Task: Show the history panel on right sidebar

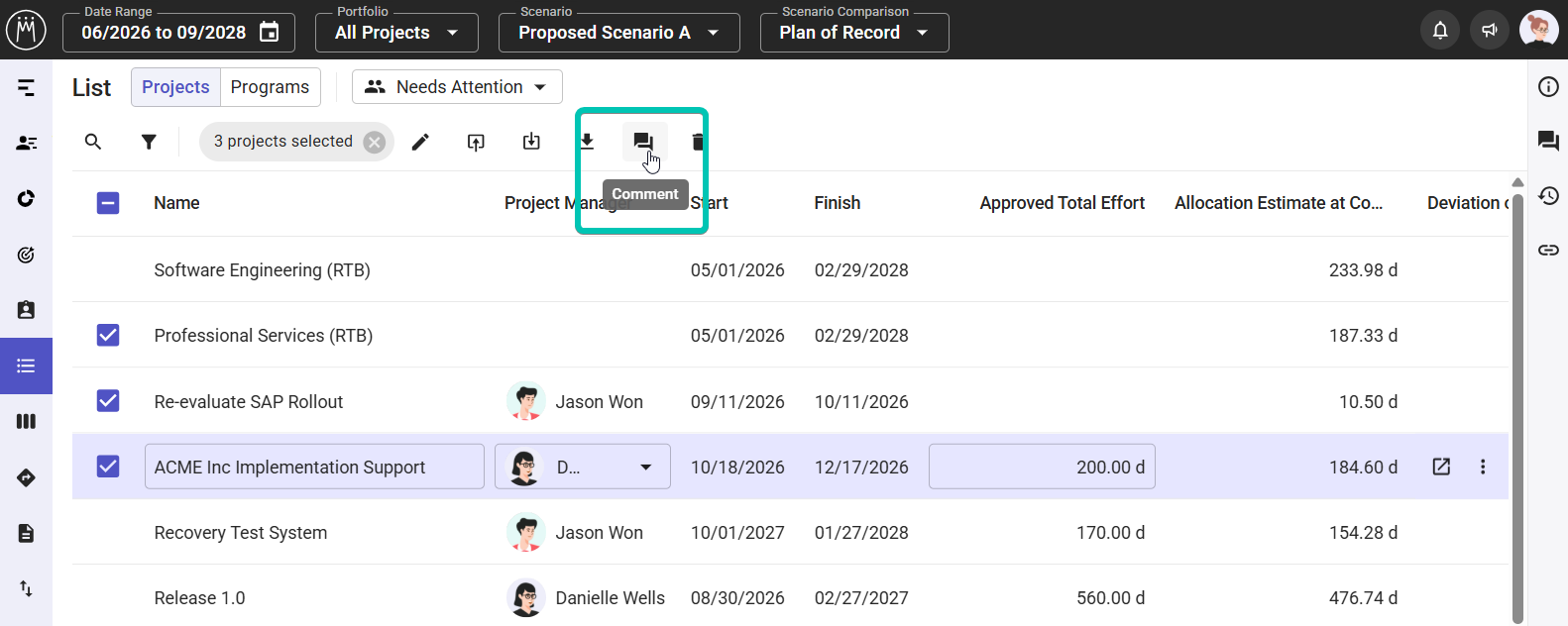Action: pos(1548,195)
